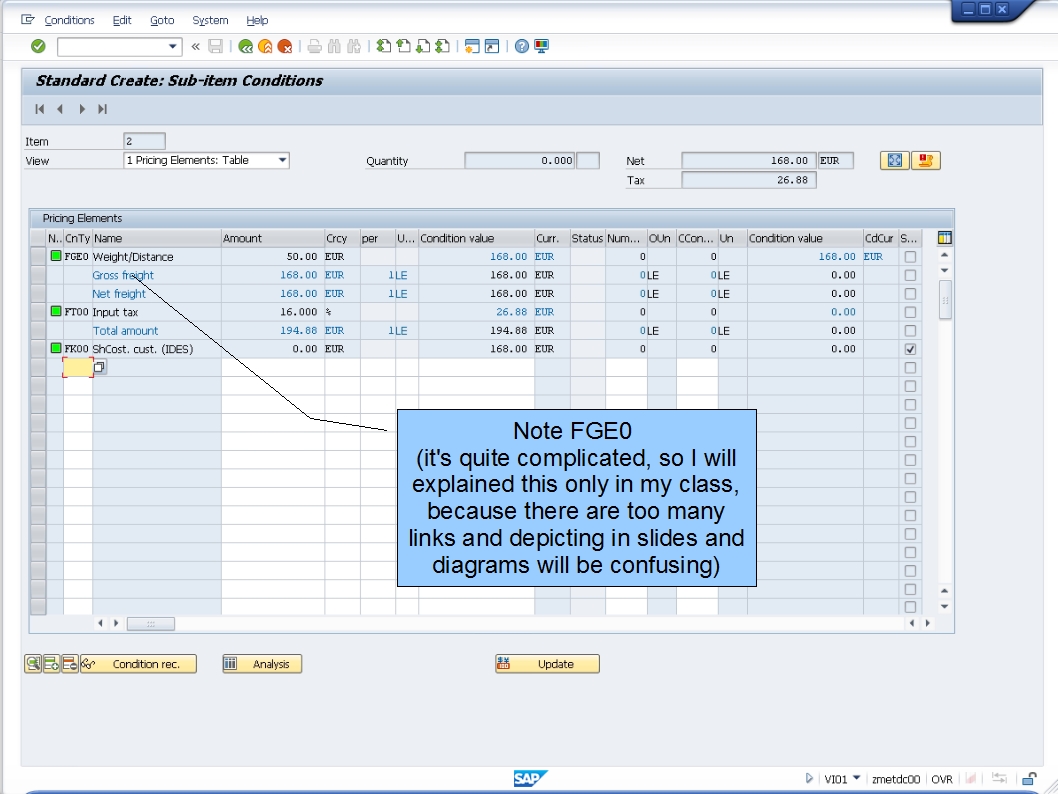Click the Insert Row icon near Condition rec.
Screen dimensions: 1058x794
[x=50, y=664]
